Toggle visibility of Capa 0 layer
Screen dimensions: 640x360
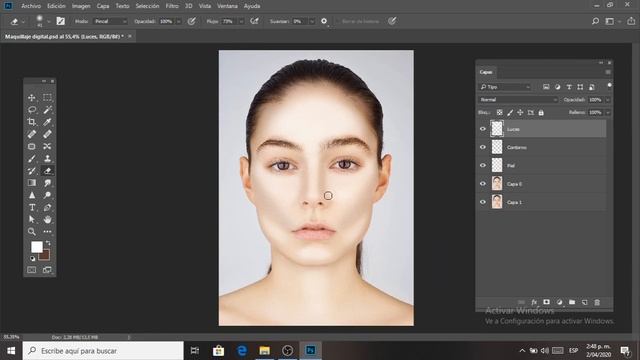[x=483, y=184]
